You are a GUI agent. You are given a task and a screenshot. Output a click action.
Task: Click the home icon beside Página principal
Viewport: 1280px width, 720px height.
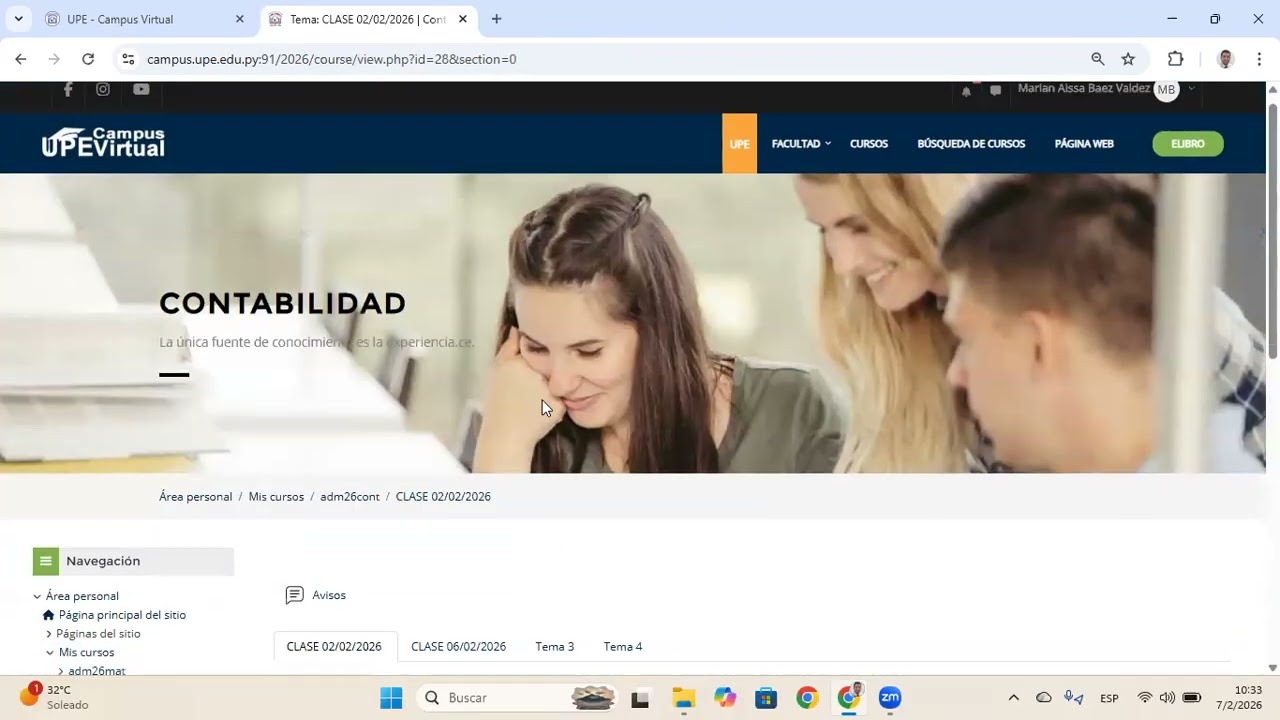[48, 615]
